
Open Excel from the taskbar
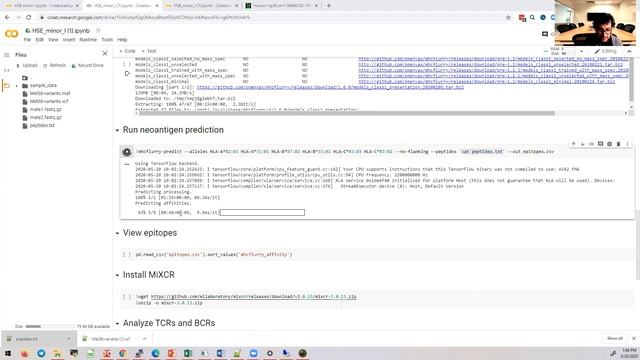[188, 353]
